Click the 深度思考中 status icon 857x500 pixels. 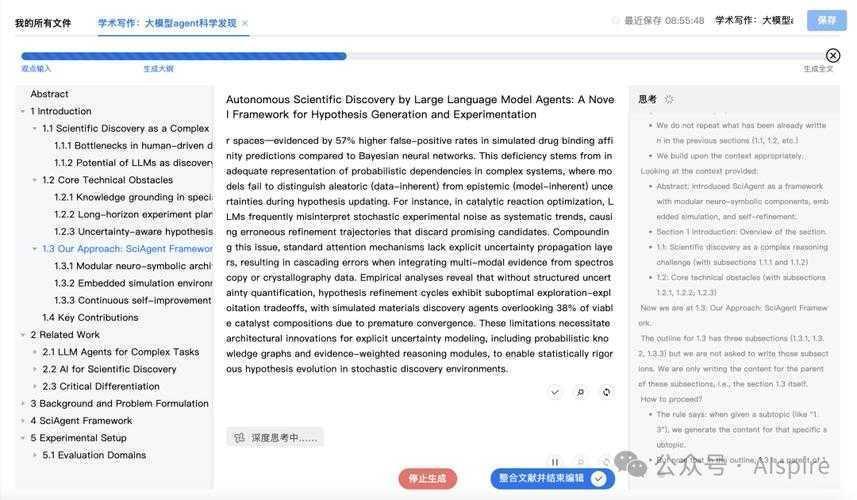pos(239,437)
